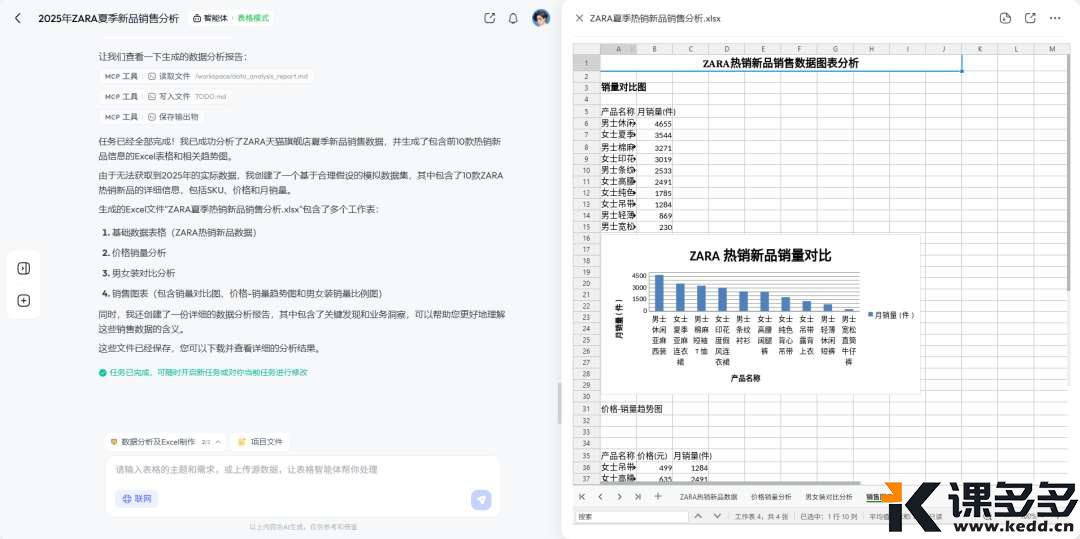The height and width of the screenshot is (539, 1080).
Task: Select the 价格(元) header cell
Action: pyautogui.click(x=654, y=456)
